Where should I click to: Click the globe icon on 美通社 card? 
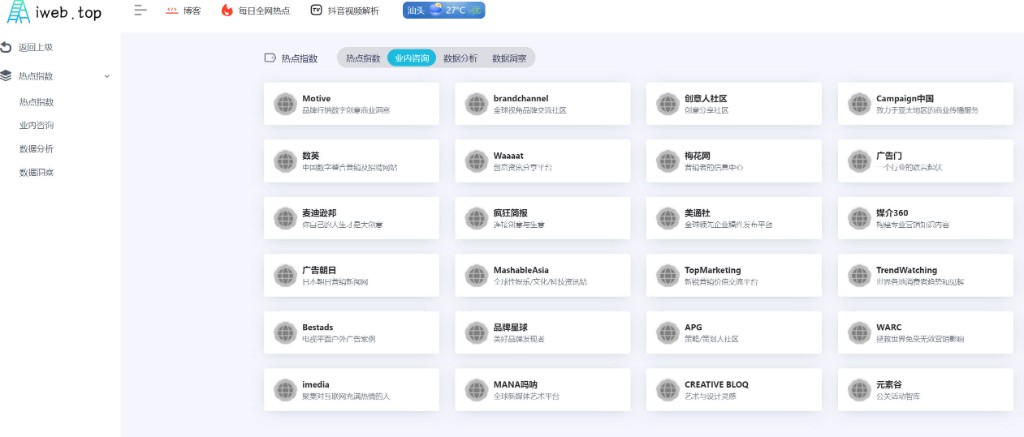pos(668,218)
